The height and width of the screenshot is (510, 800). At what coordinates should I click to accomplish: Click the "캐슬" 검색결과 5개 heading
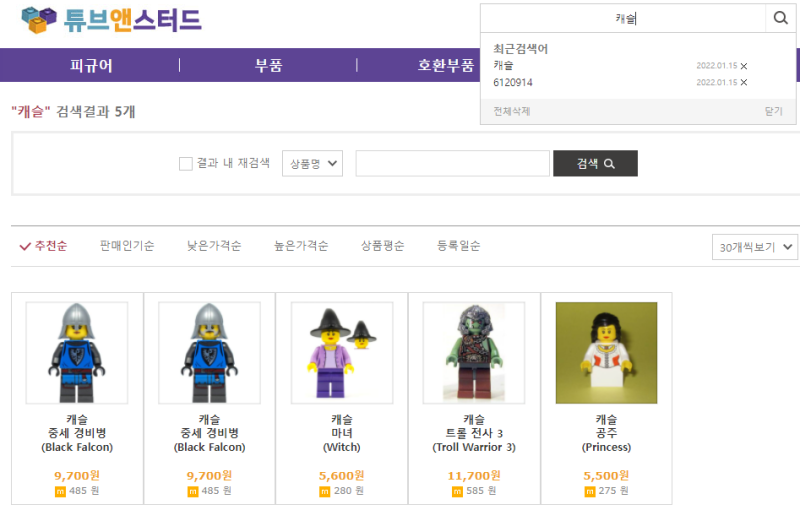coord(73,111)
